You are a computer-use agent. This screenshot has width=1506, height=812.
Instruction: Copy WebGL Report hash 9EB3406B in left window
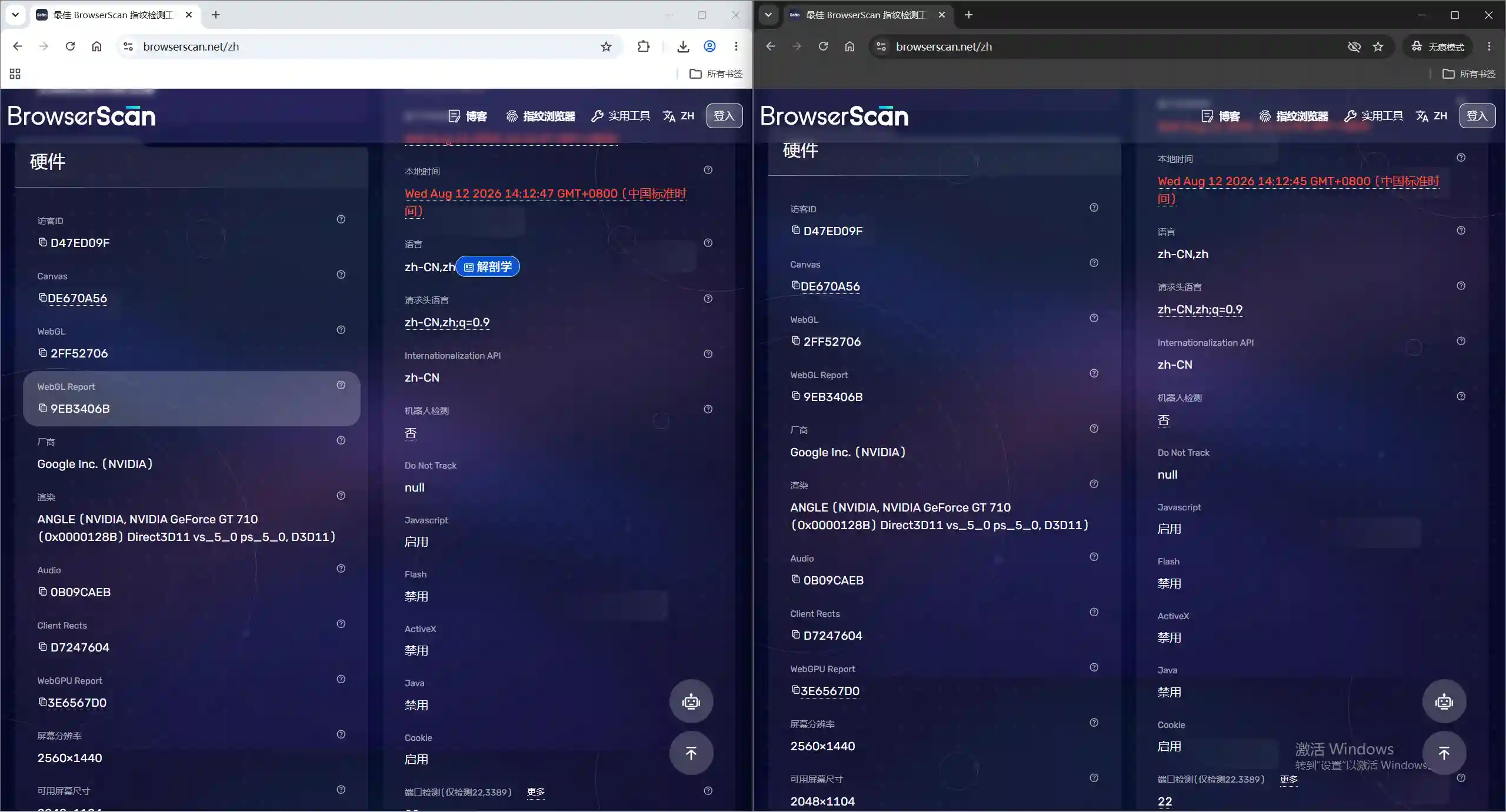point(42,408)
